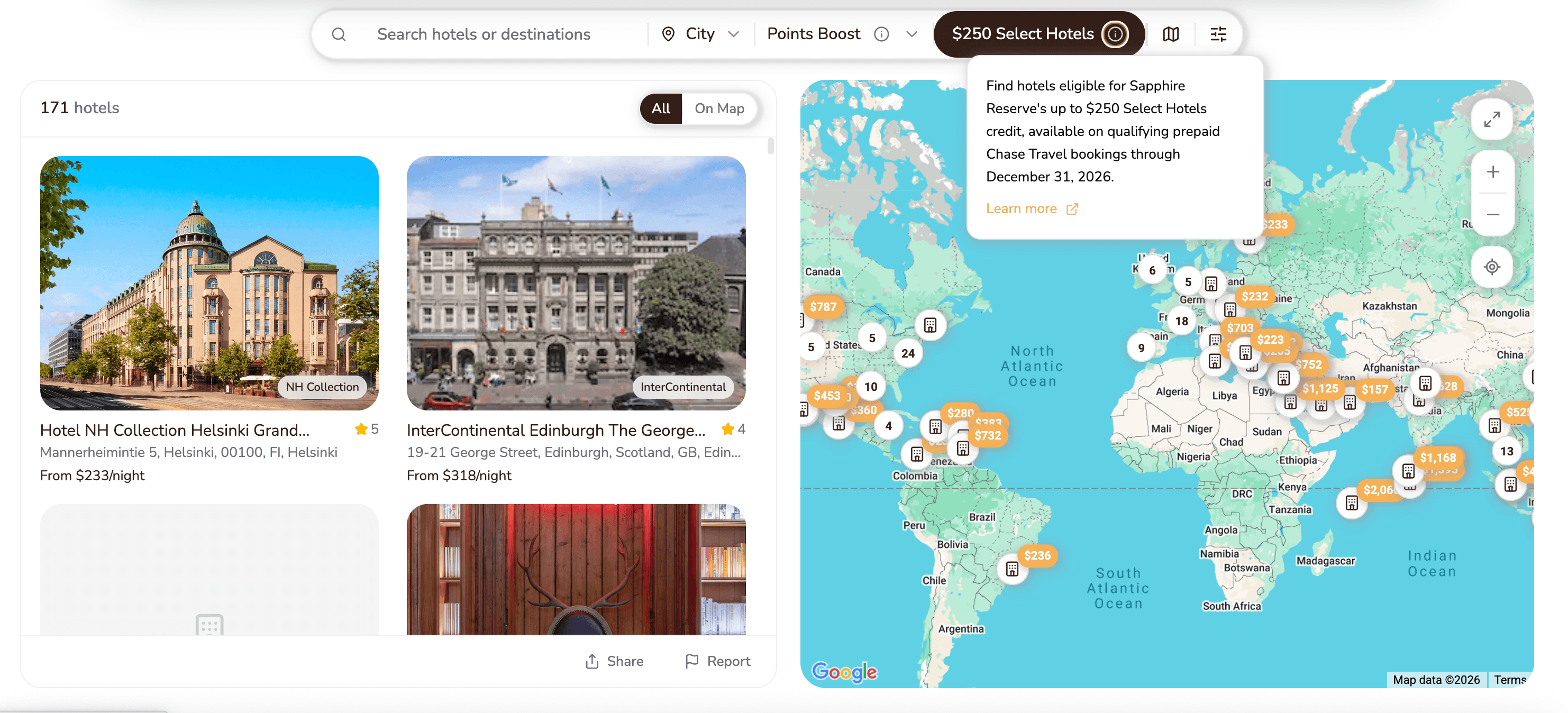Select the cluster marker showing 18
This screenshot has height=713, width=1568.
(1181, 321)
